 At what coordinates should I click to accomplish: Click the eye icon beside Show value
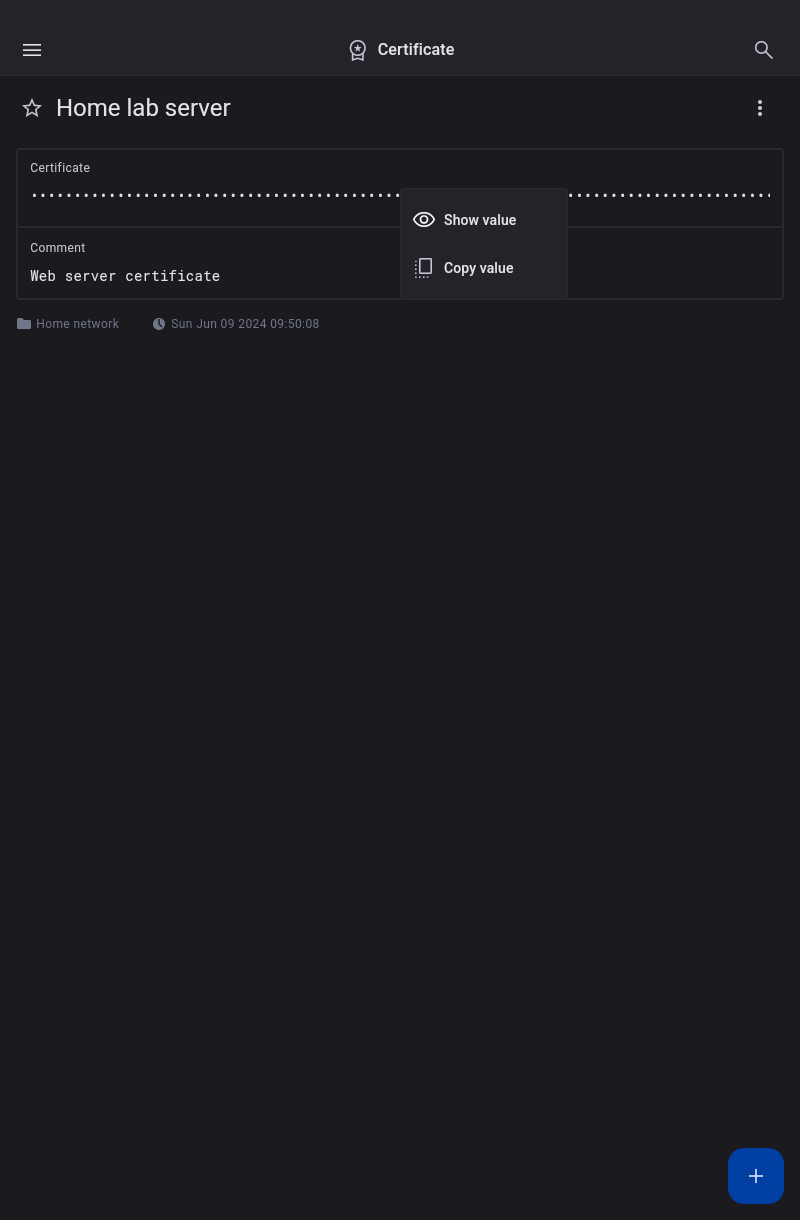click(424, 220)
